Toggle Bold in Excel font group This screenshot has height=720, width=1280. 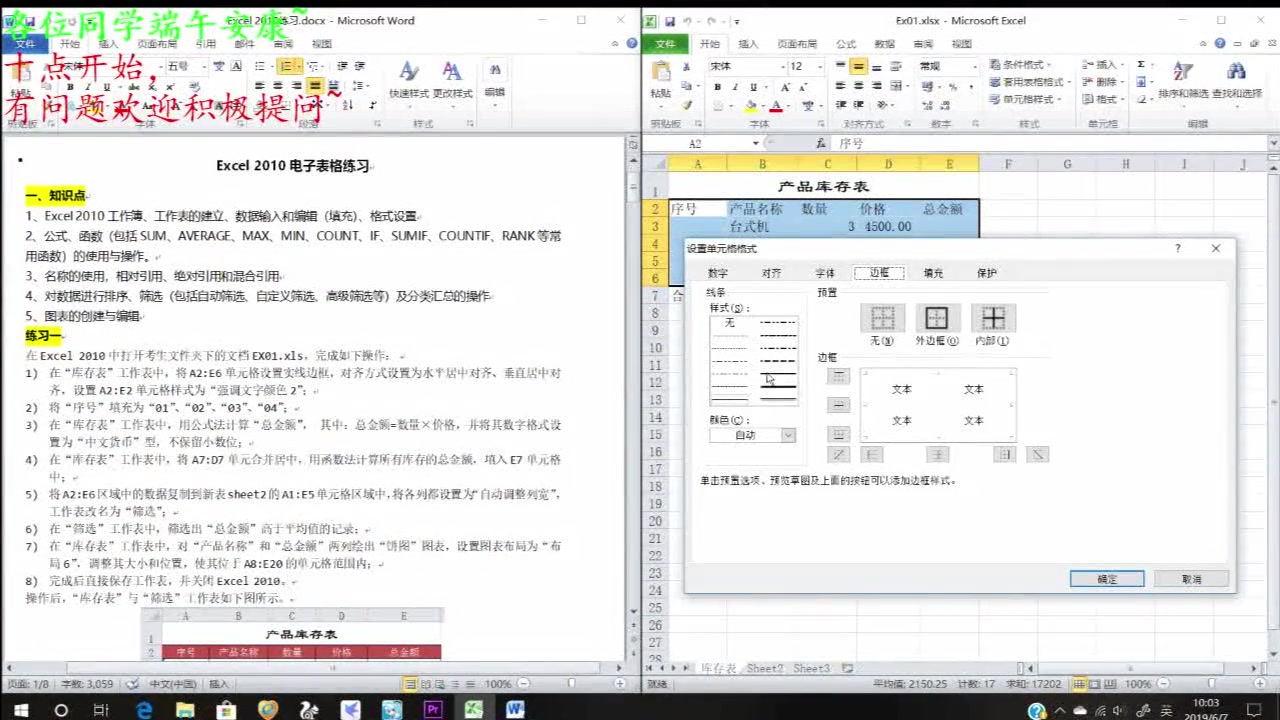(717, 86)
